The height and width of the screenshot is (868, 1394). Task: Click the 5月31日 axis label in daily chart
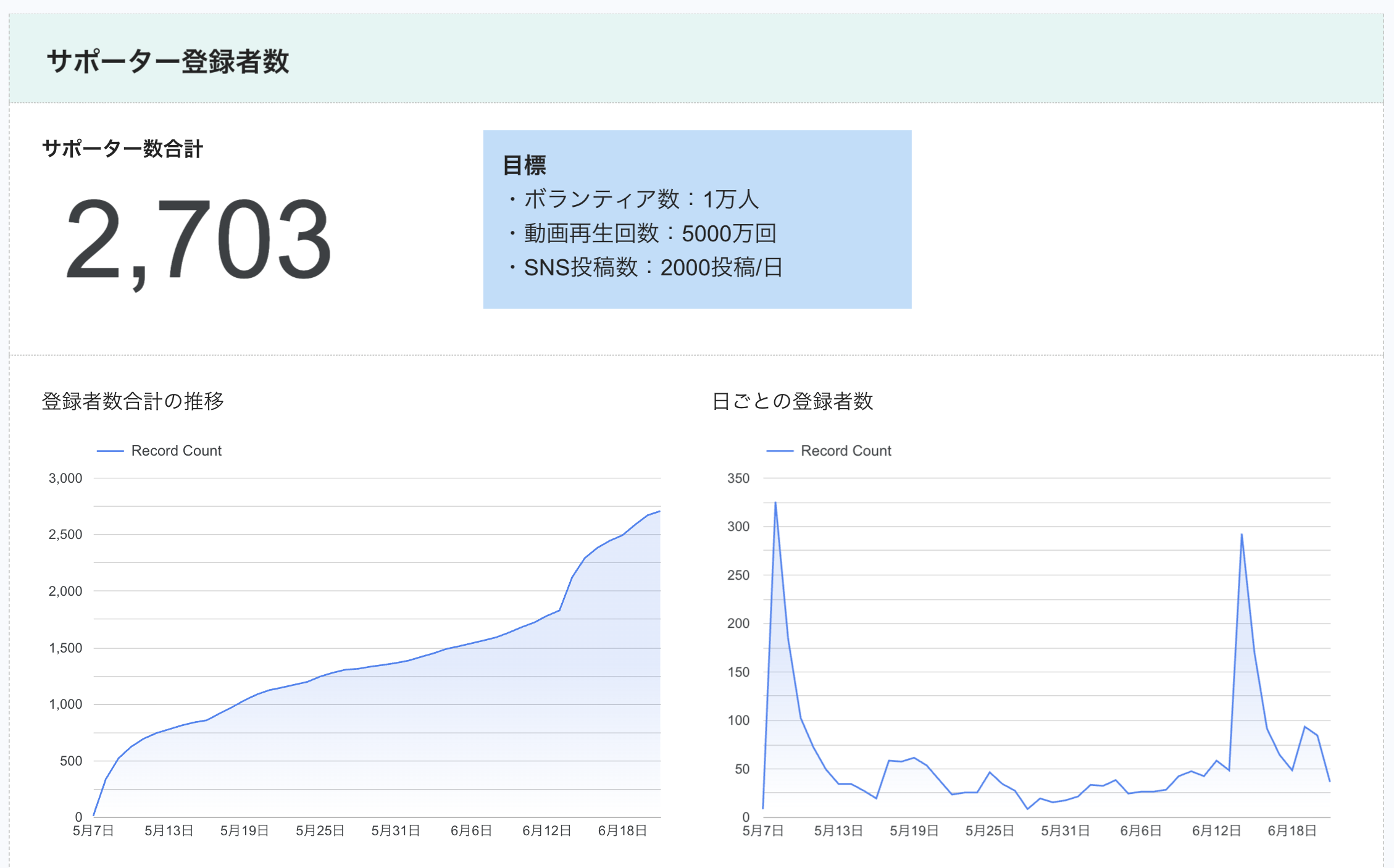1065,831
